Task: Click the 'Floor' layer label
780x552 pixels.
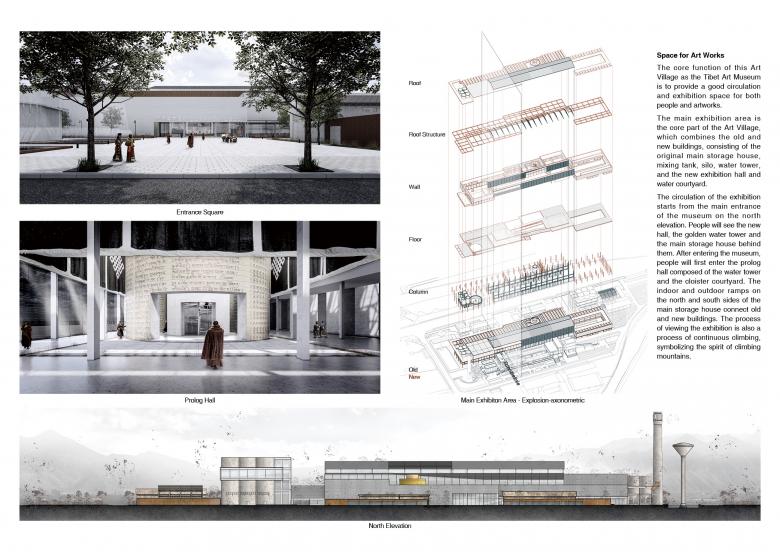Action: [x=415, y=239]
